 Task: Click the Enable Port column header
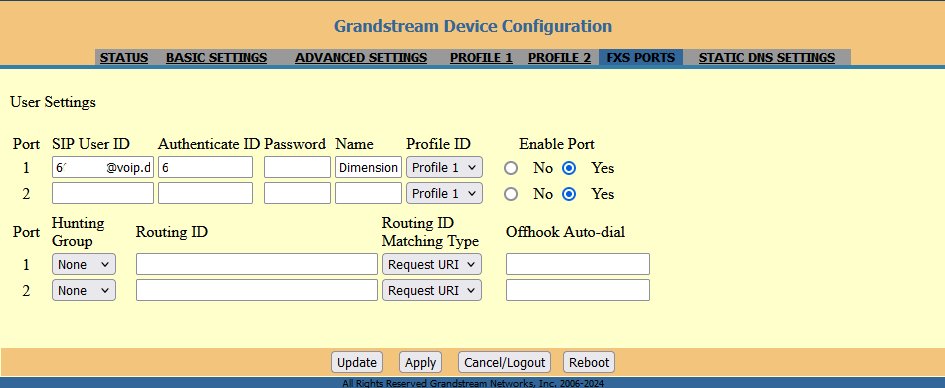[557, 145]
